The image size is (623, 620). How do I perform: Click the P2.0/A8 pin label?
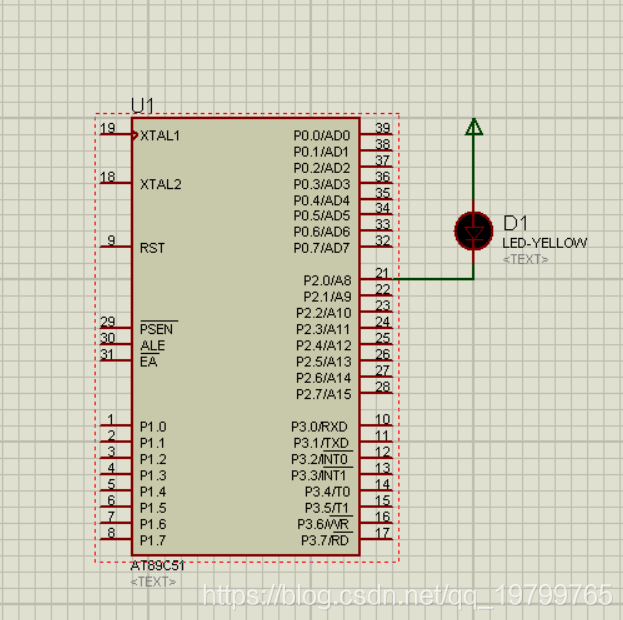coord(327,281)
